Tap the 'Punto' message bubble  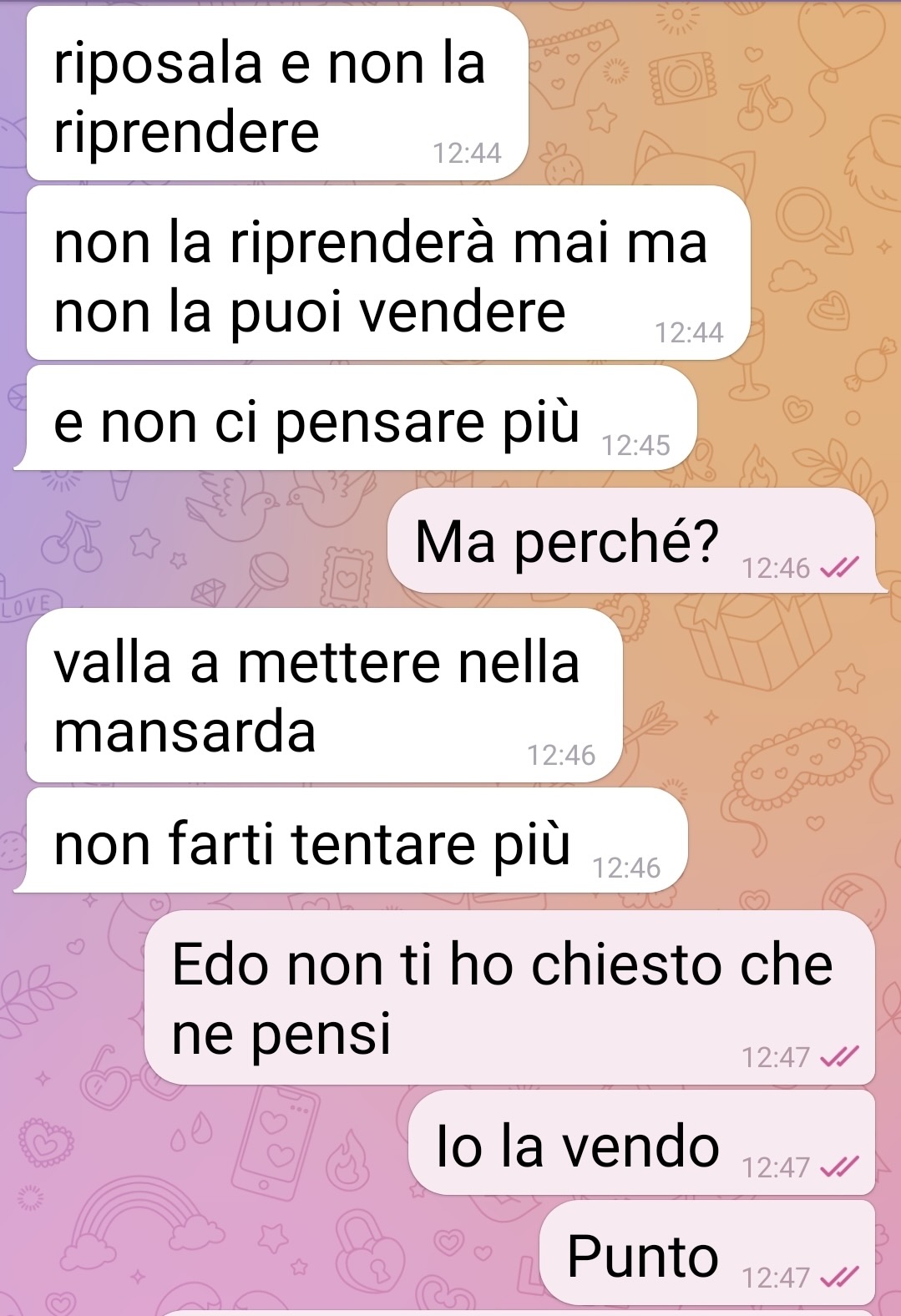pyautogui.click(x=707, y=1253)
